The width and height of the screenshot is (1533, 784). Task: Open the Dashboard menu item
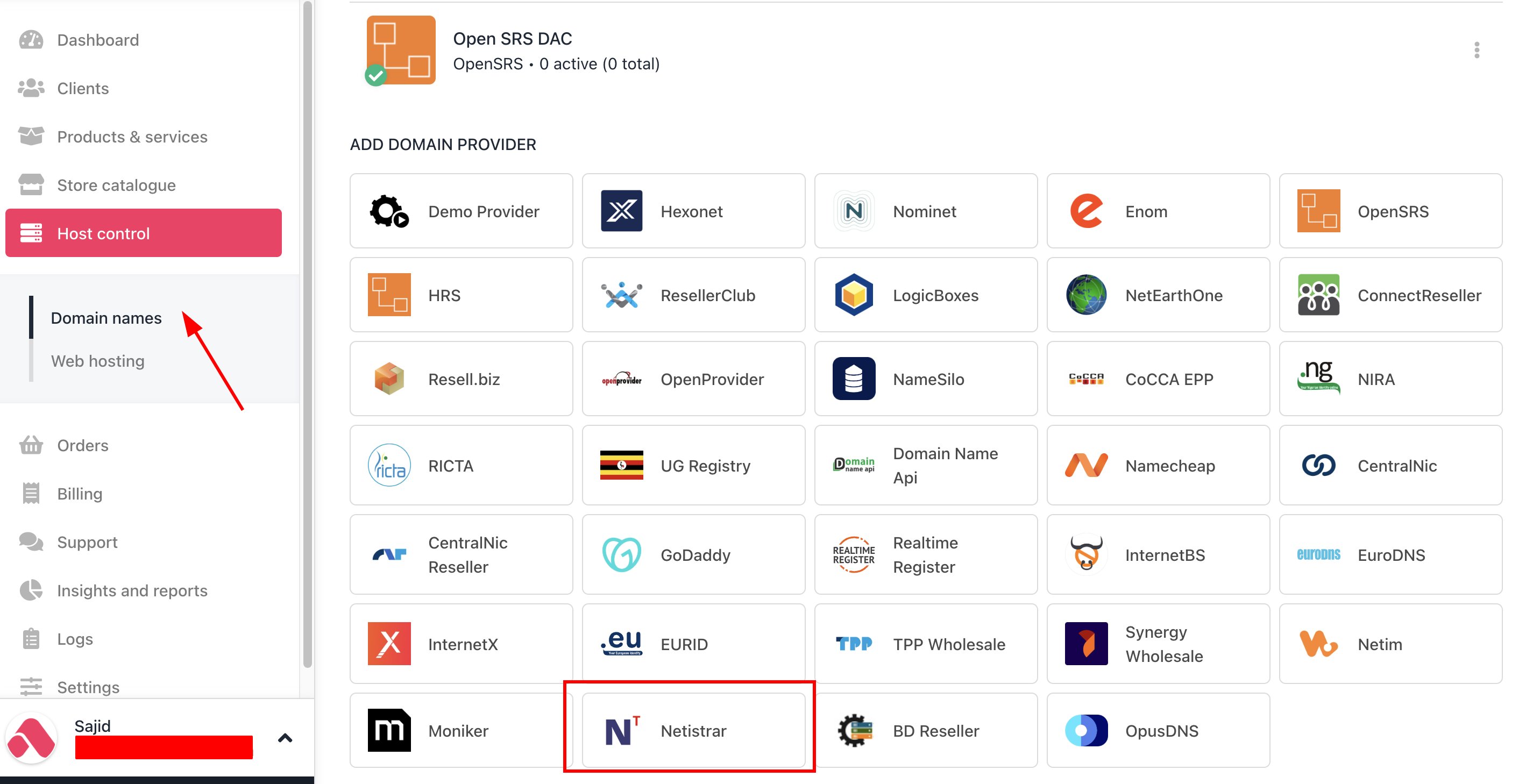tap(144, 40)
